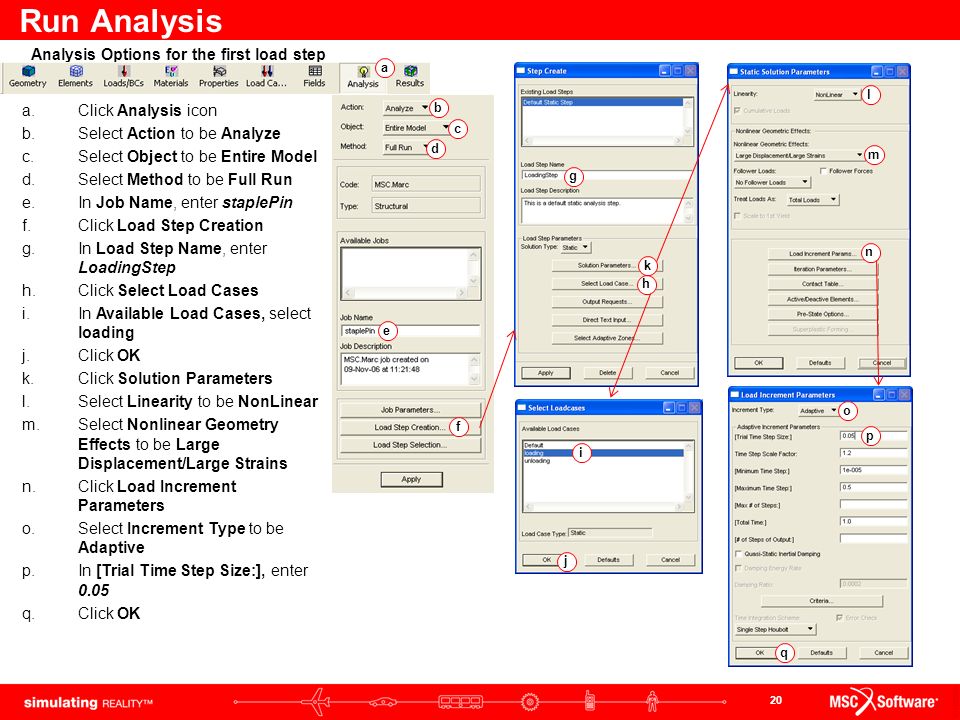Open the Follower Loads dropdown showing No Follower Loads

click(x=772, y=182)
